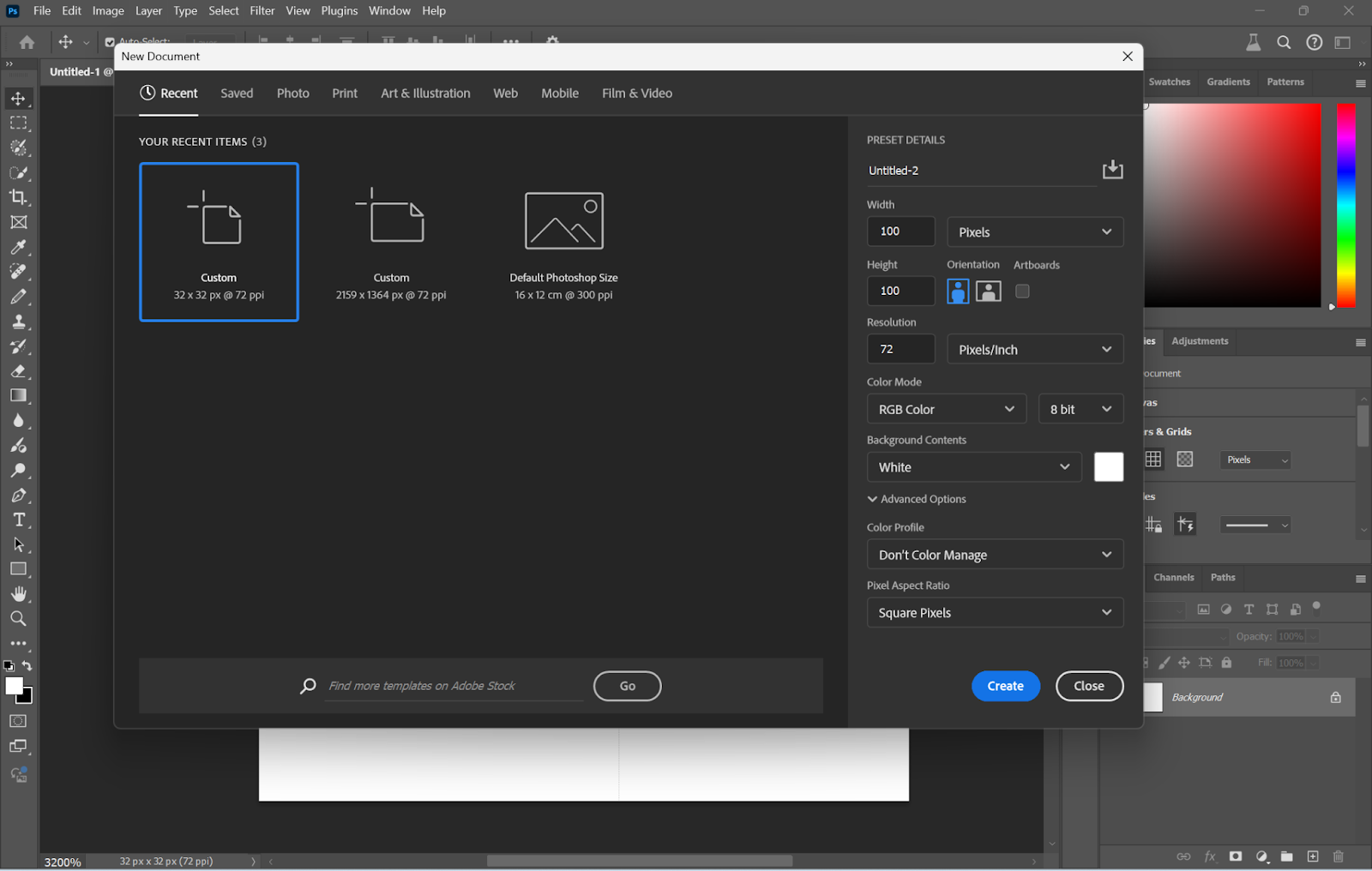Collapse the Advanced Options section
Viewport: 1372px width, 871px height.
tap(917, 499)
